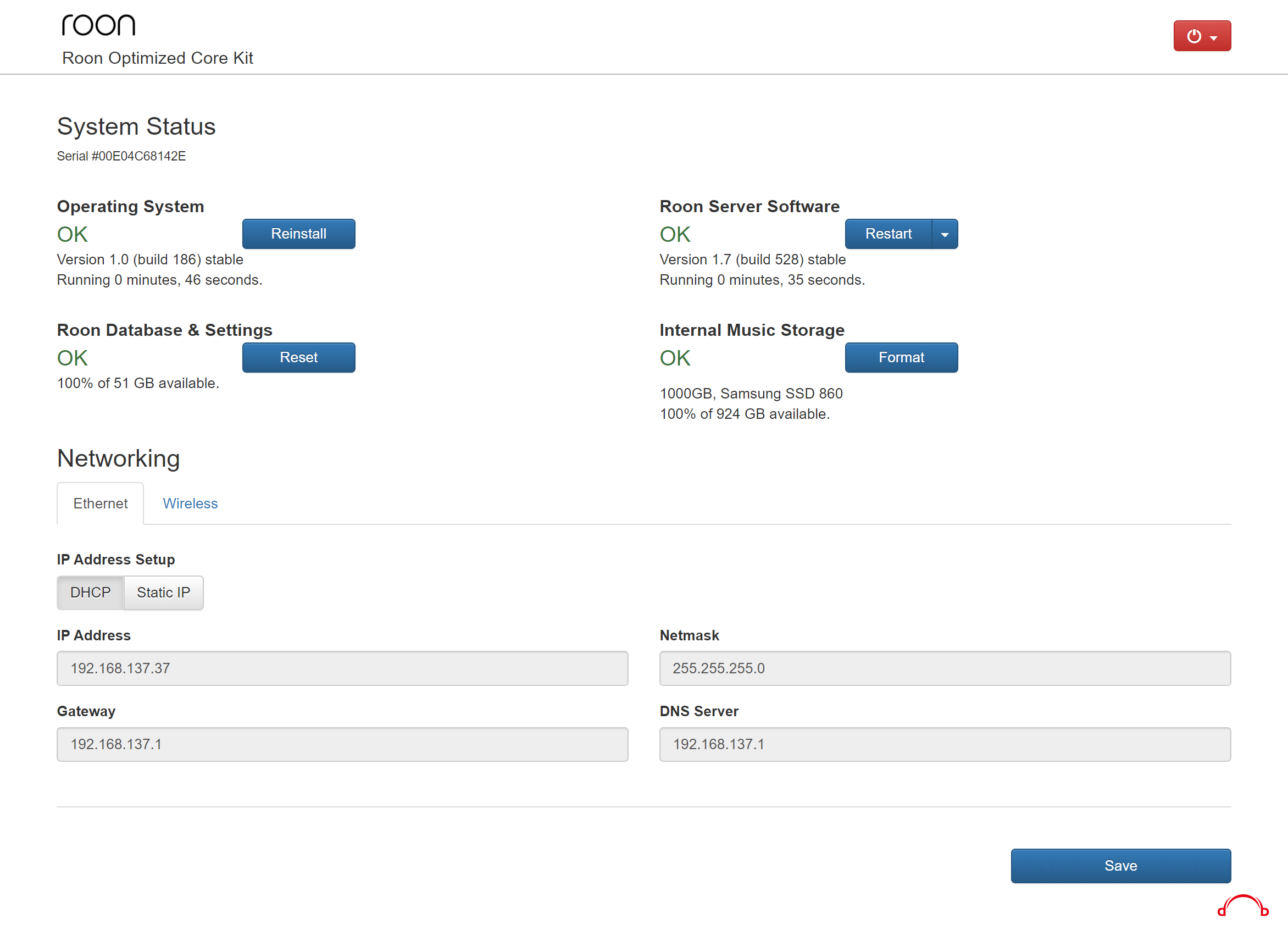Click the Roon Optimized Core Kit title
The height and width of the screenshot is (930, 1288).
(x=157, y=58)
